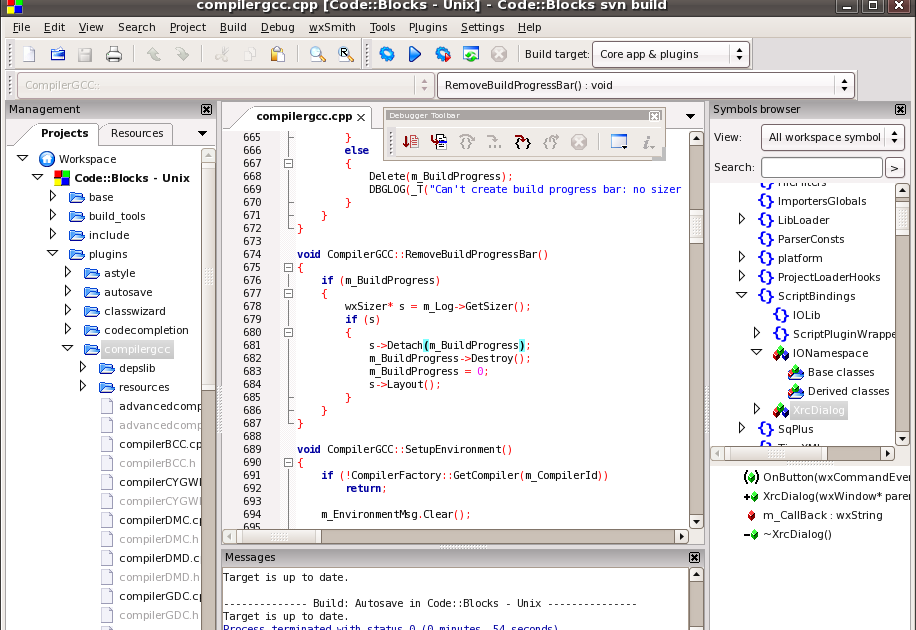
Task: Select compilerBCC.cpp in project tree
Action: click(x=159, y=444)
